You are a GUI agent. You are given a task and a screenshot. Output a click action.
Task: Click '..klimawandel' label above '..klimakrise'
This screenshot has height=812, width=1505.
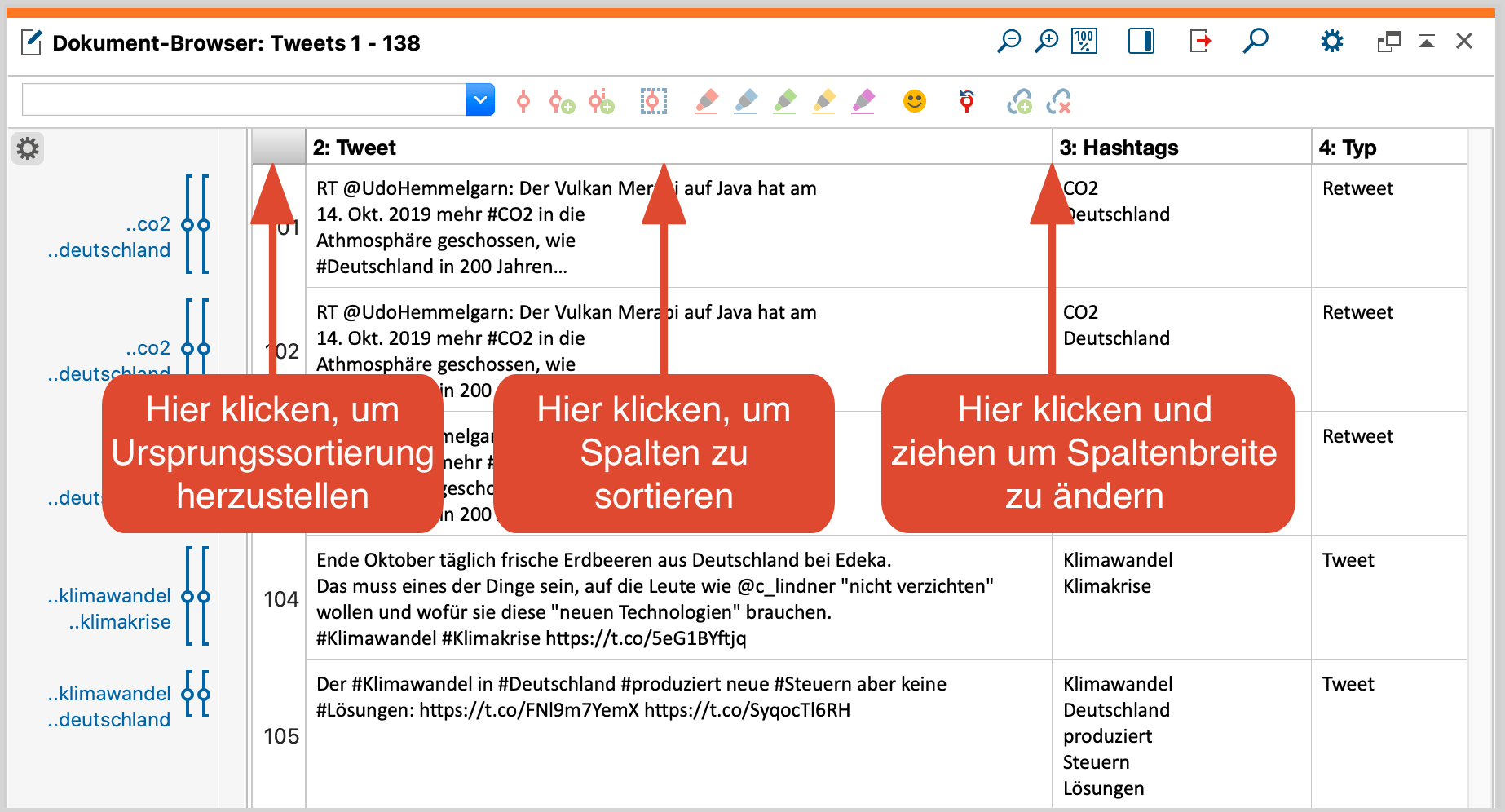click(109, 596)
